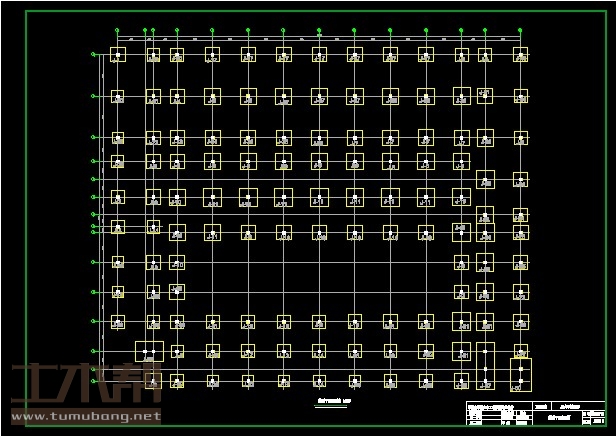Pick the topmost green axis bubble on left side
The height and width of the screenshot is (436, 616).
pos(94,53)
